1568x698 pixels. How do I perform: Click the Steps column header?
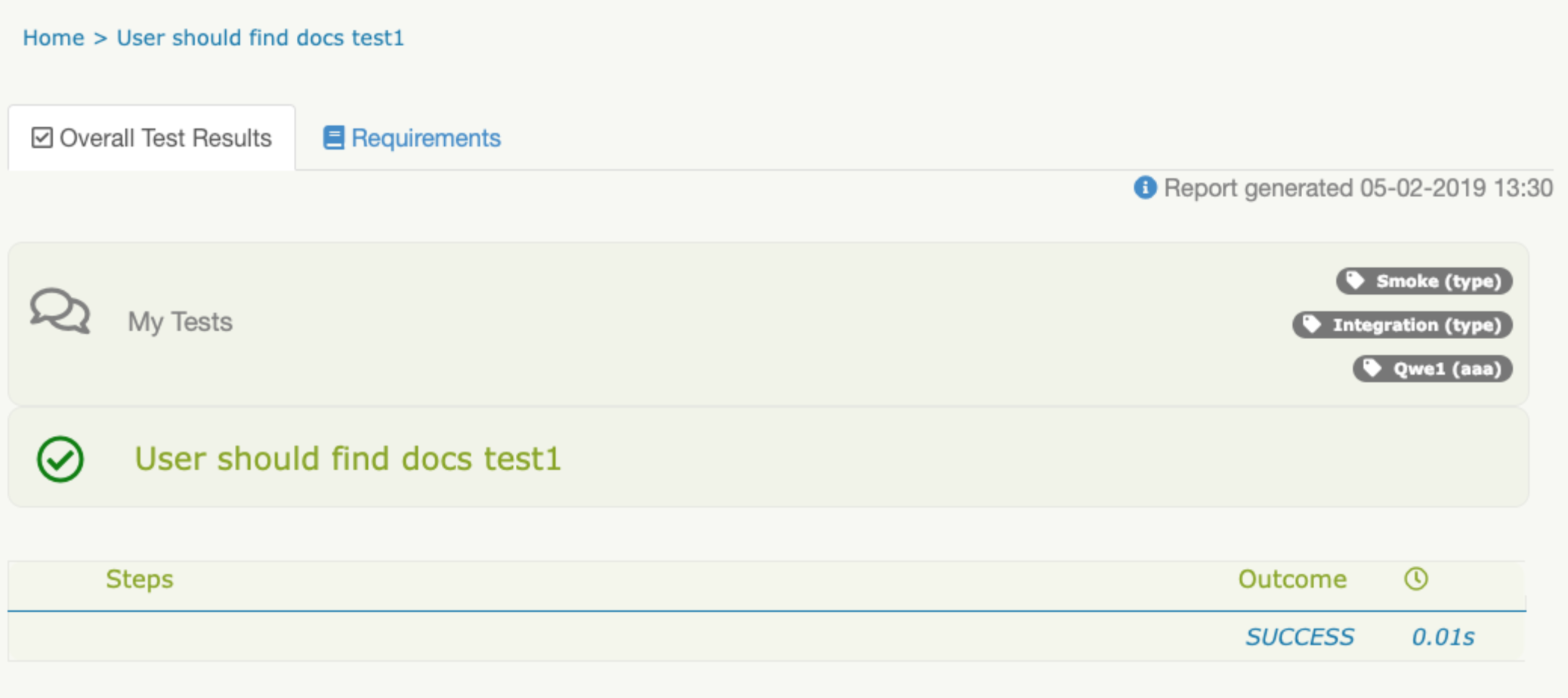(x=140, y=579)
